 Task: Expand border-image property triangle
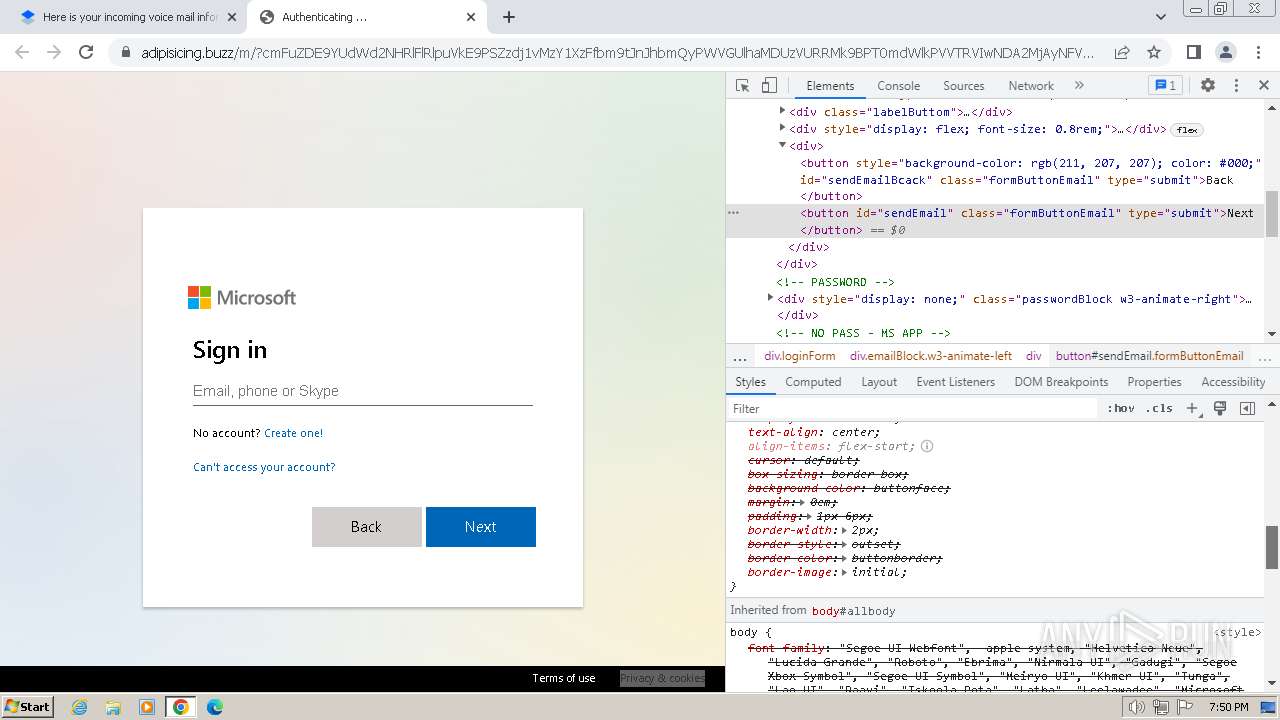pyautogui.click(x=845, y=572)
